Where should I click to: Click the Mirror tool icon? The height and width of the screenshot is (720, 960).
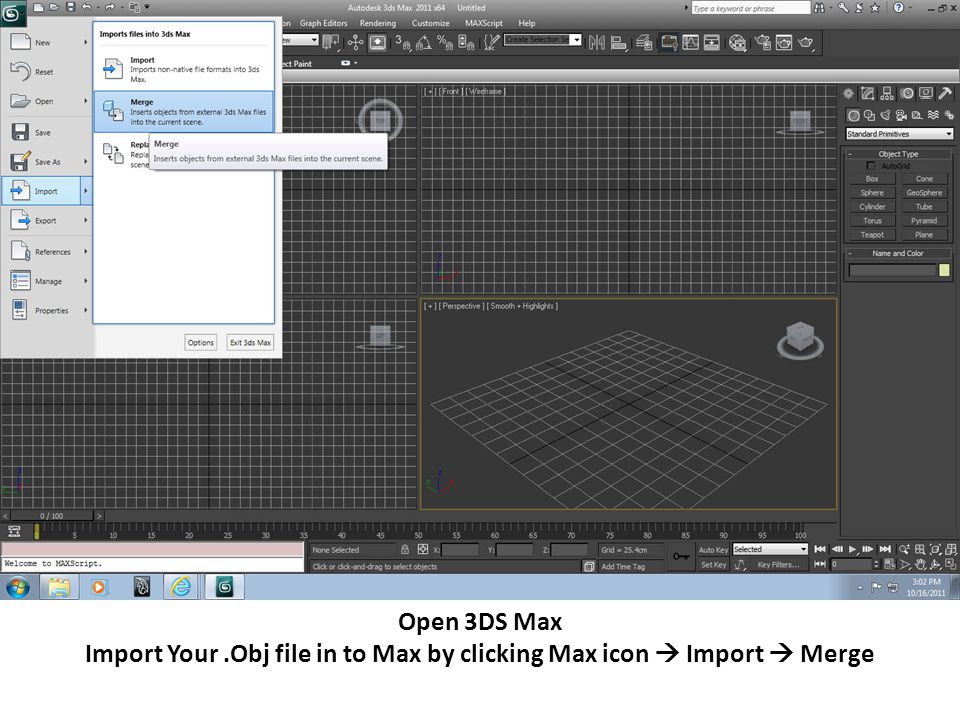[x=596, y=42]
